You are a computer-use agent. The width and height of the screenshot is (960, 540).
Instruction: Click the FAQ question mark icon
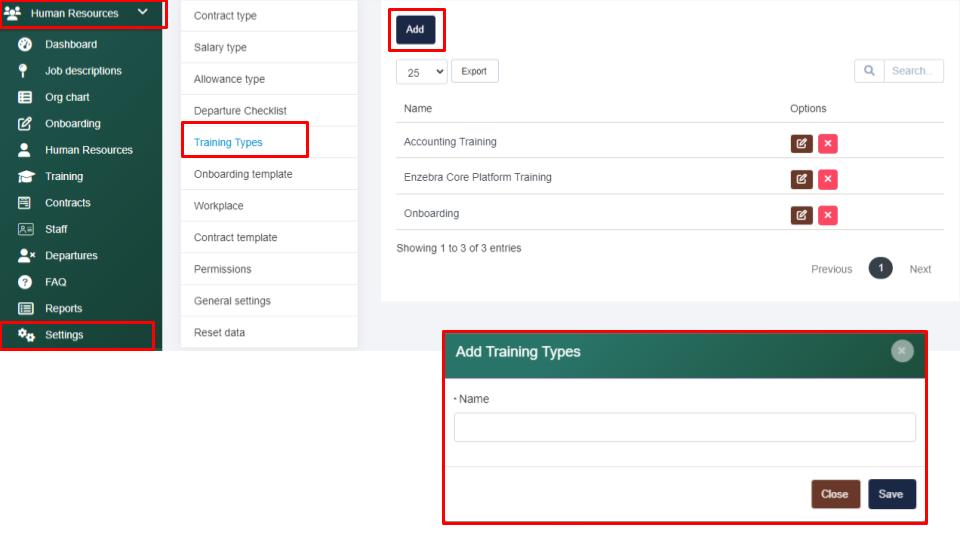pyautogui.click(x=25, y=282)
